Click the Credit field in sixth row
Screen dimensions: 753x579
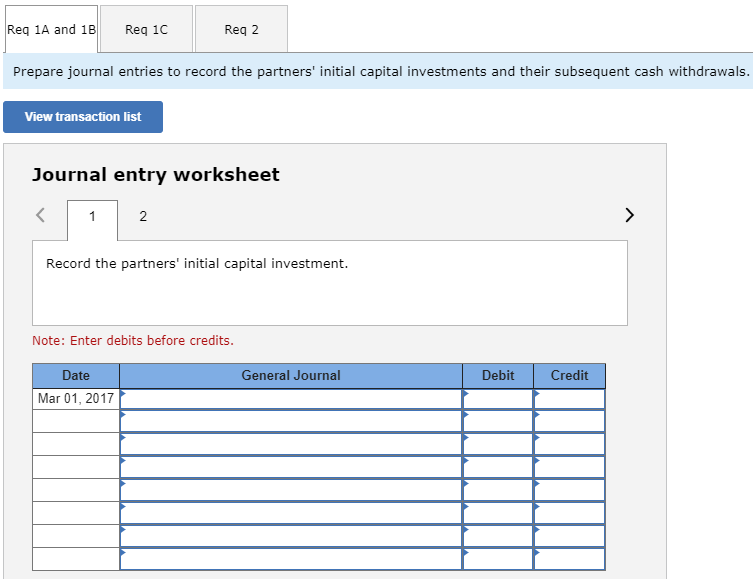(x=569, y=513)
